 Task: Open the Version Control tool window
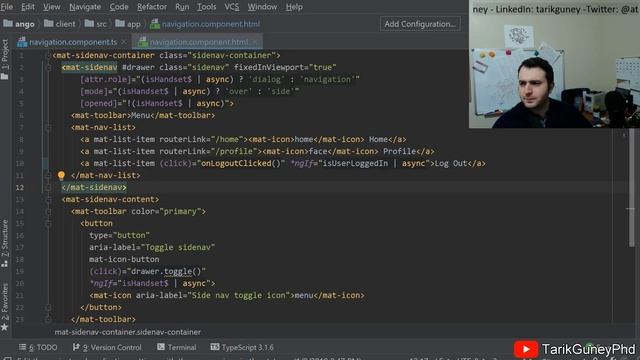click(x=107, y=347)
